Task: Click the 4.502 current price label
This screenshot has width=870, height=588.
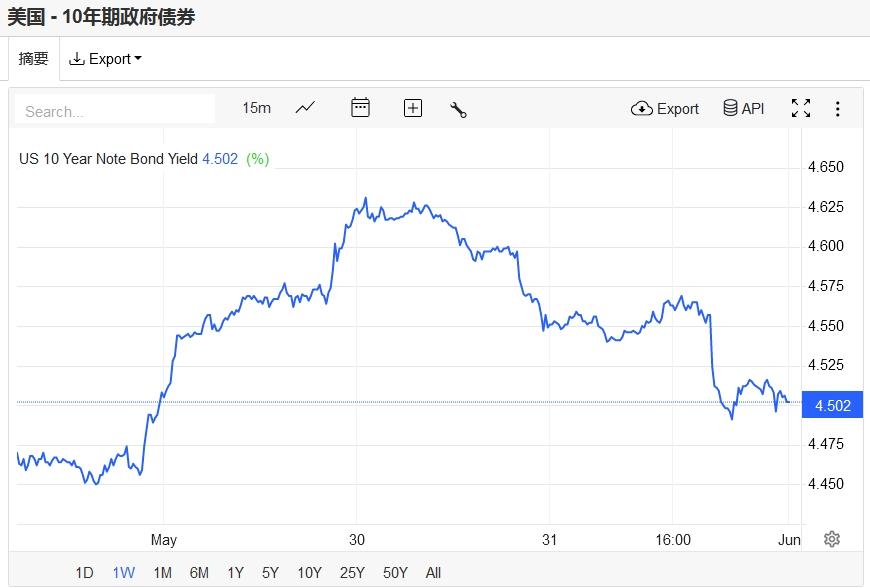Action: [x=832, y=405]
